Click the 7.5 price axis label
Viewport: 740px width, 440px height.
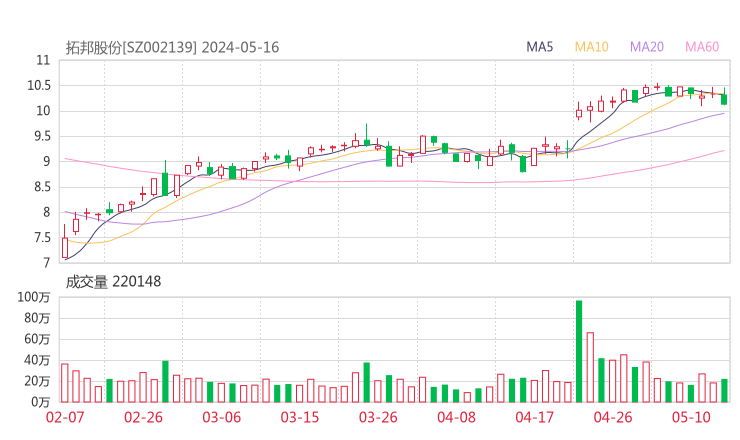[41, 237]
